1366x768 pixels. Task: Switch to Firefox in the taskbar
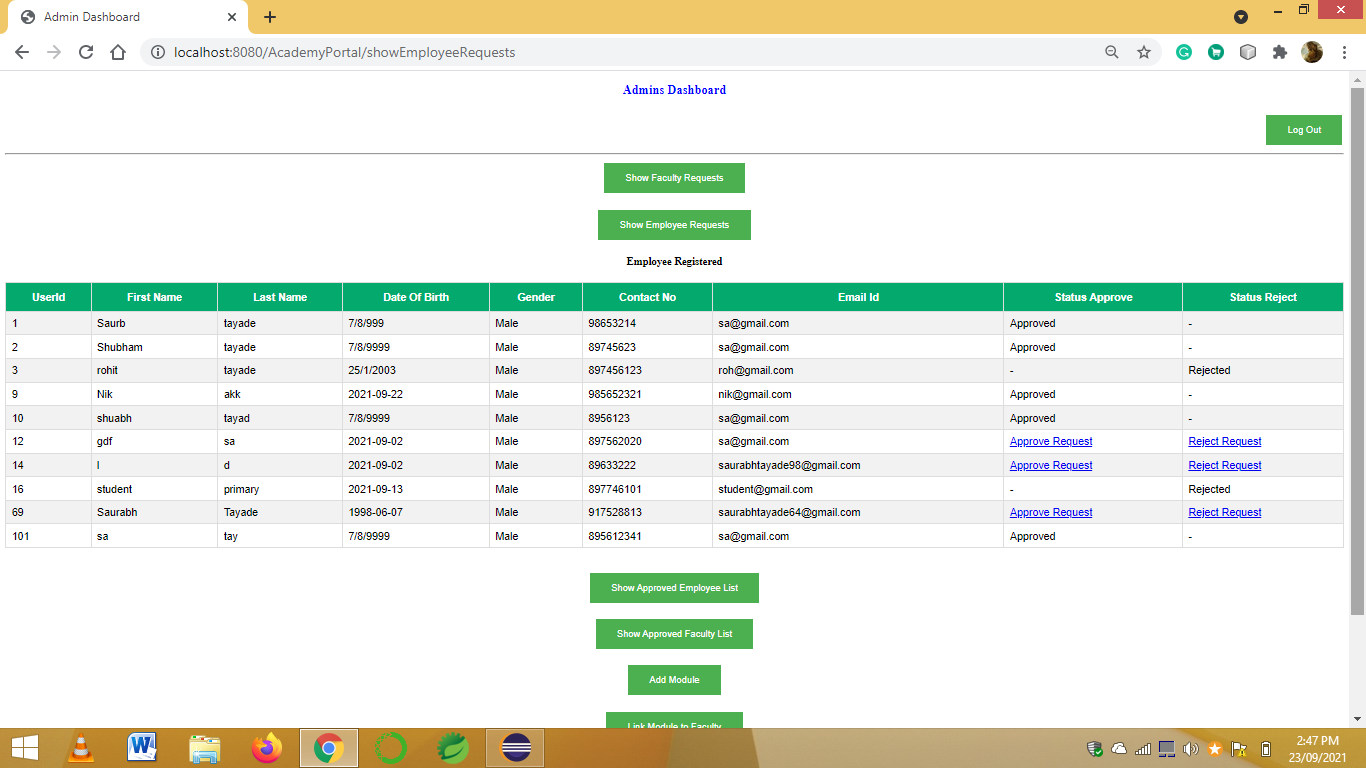(x=267, y=747)
